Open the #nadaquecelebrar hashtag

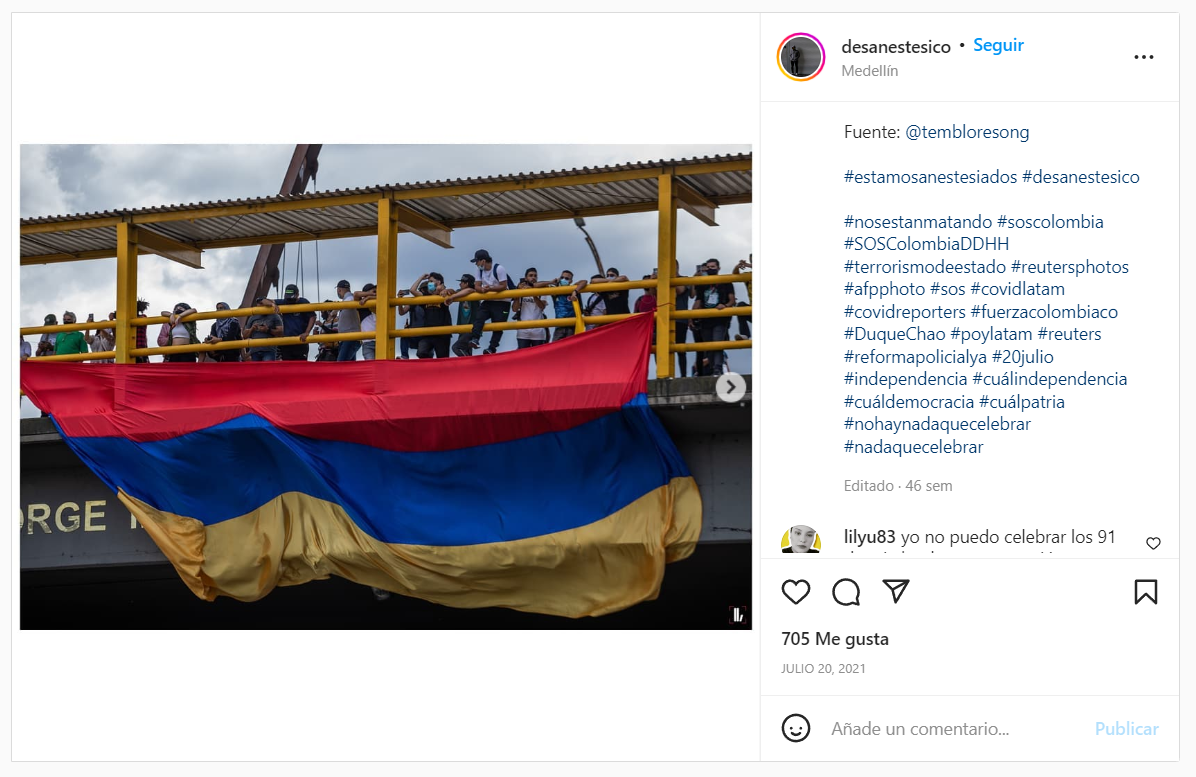pos(913,447)
